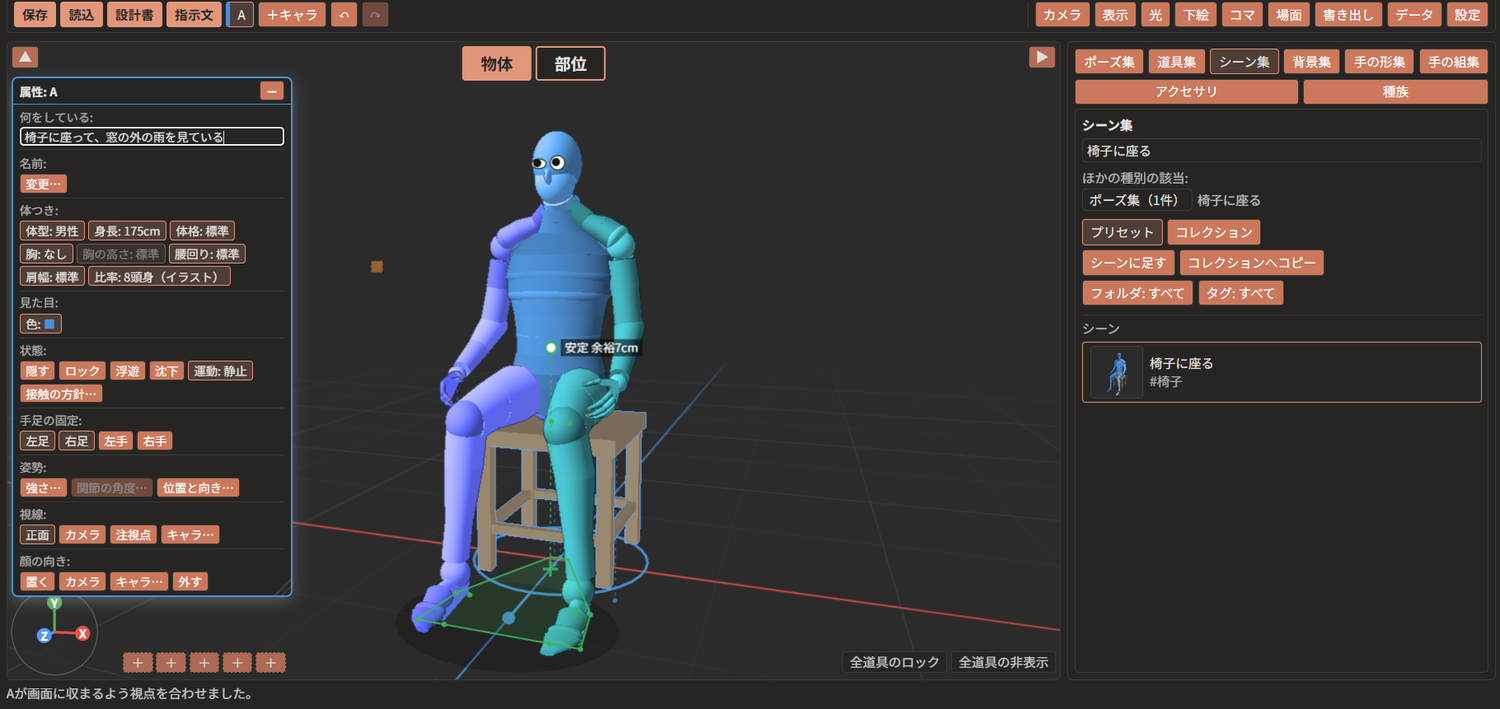Viewport: 1500px width, 709px height.
Task: Open the 設計書 button
Action: pos(133,15)
